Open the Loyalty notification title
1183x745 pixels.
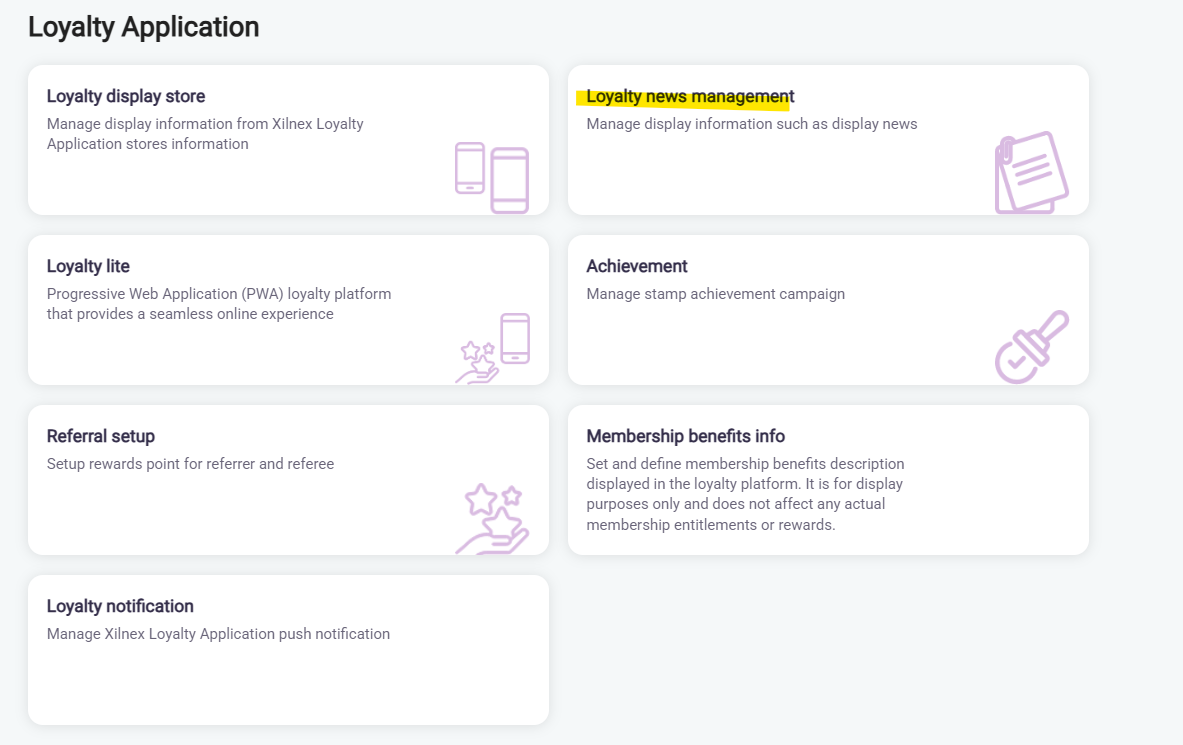120,607
